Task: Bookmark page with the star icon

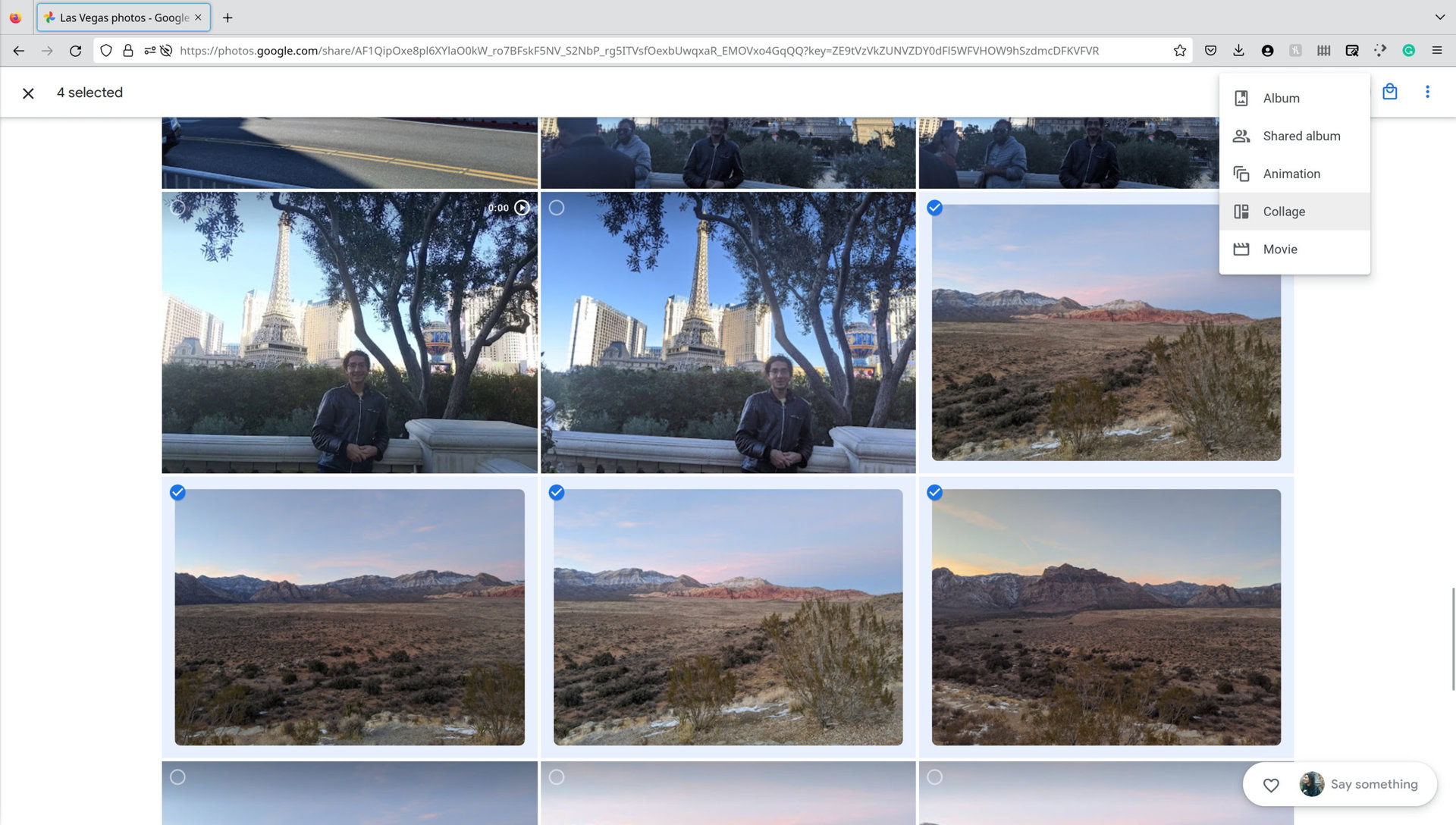Action: coord(1179,51)
